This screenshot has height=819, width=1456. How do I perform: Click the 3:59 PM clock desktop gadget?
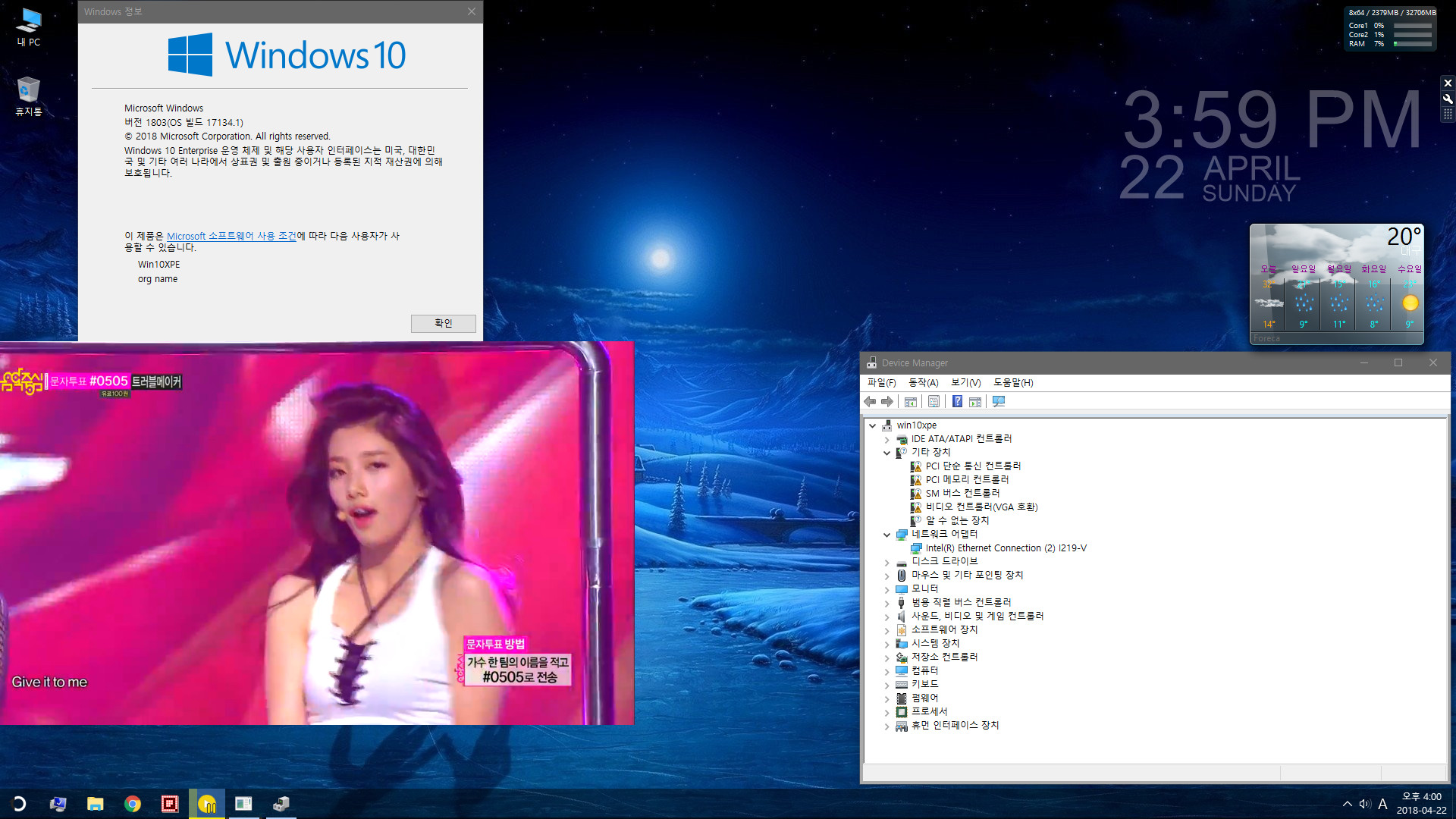pos(1272,119)
